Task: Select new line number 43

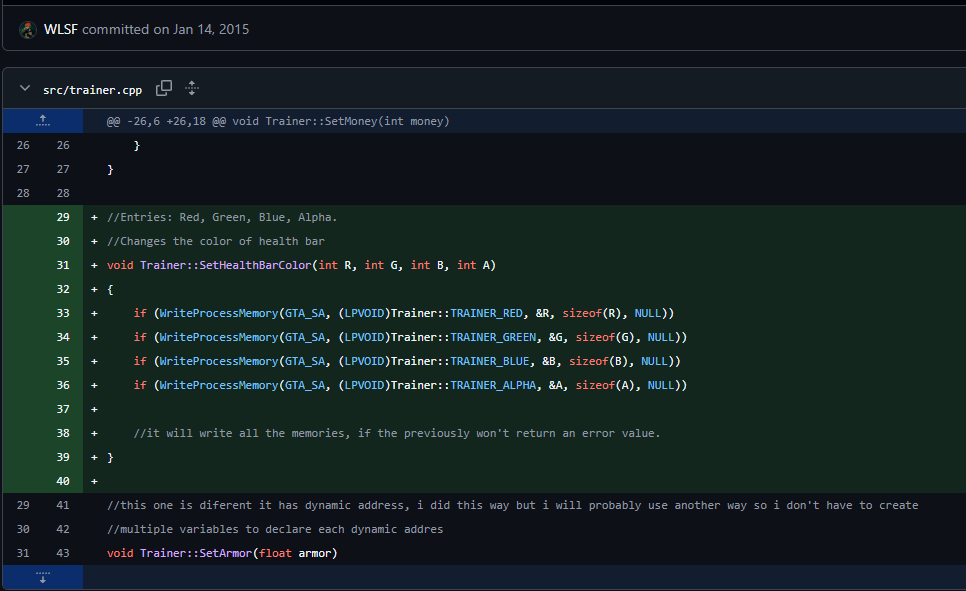Action: 63,553
